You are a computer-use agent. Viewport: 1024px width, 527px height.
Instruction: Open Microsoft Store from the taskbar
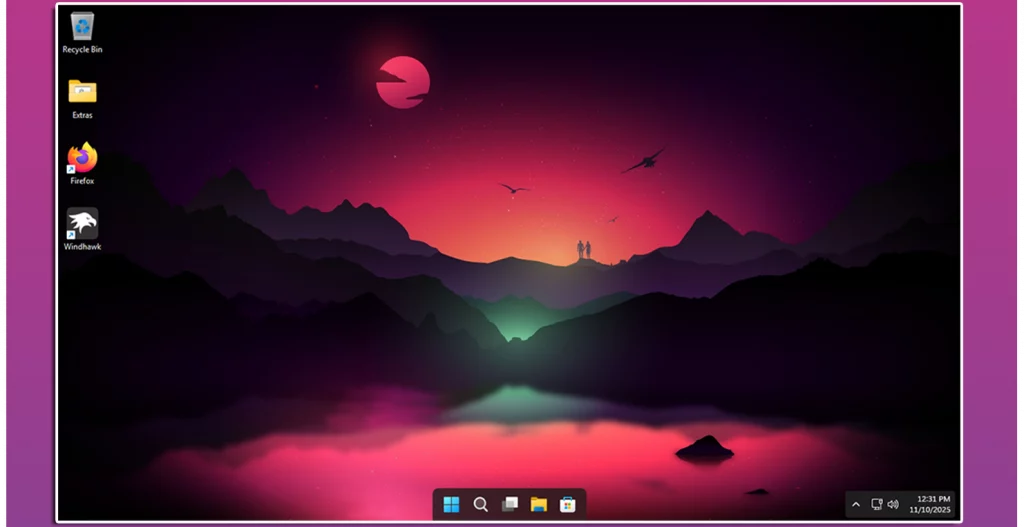click(x=567, y=504)
